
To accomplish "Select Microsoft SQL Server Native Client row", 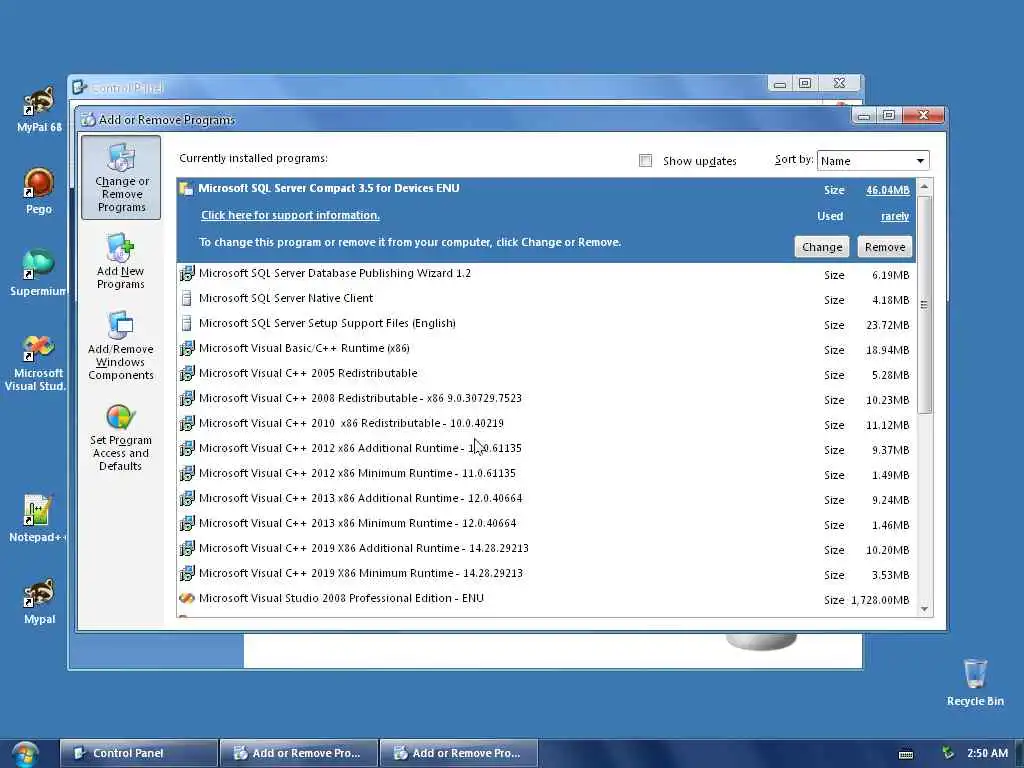I will [x=546, y=299].
